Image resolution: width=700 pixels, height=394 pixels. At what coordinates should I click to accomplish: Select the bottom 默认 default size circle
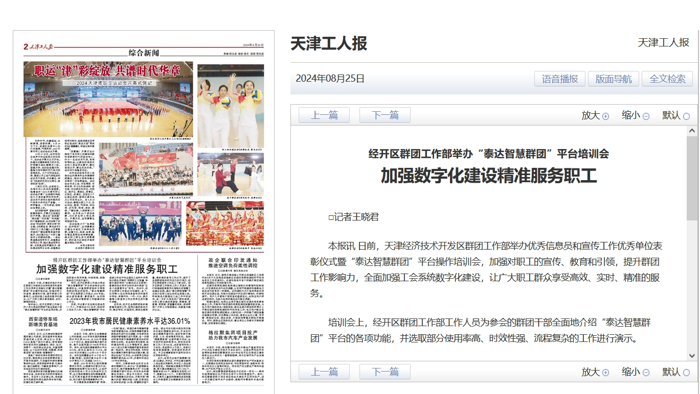click(x=686, y=373)
